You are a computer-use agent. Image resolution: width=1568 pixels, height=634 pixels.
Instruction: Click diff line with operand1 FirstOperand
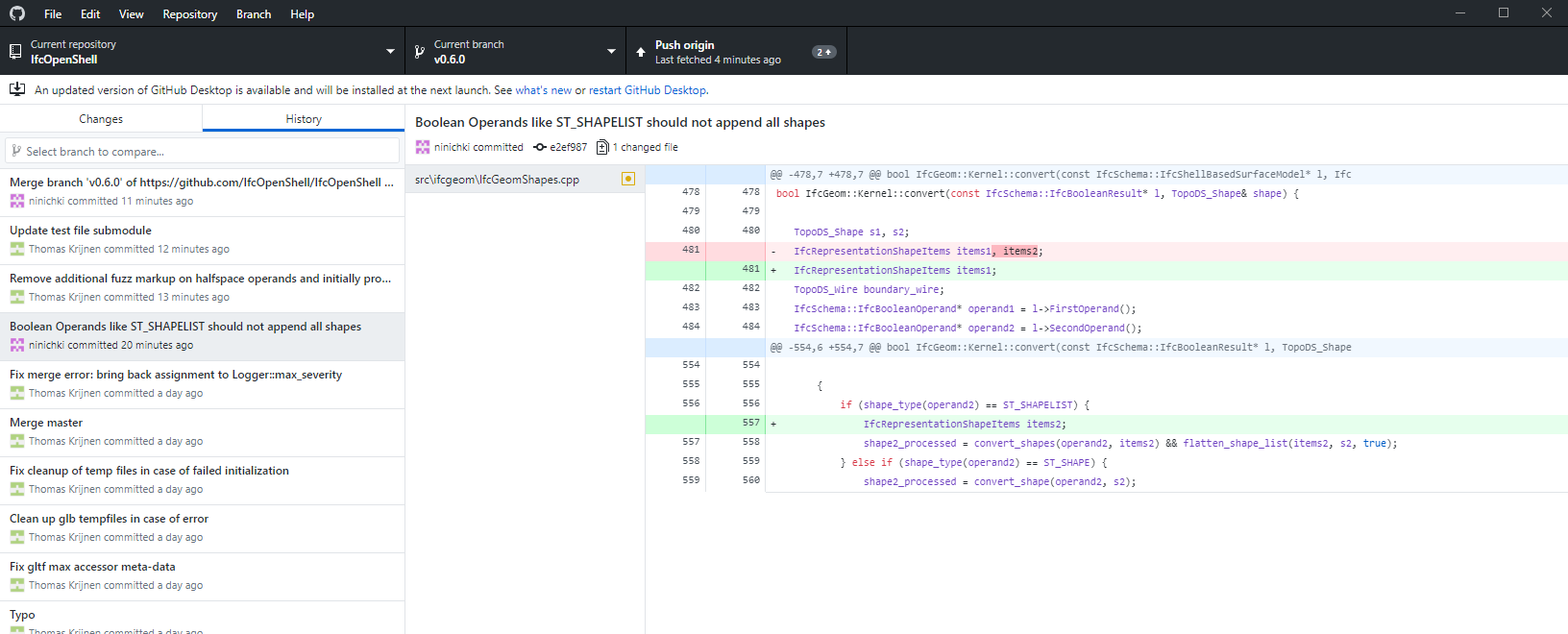1107,308
